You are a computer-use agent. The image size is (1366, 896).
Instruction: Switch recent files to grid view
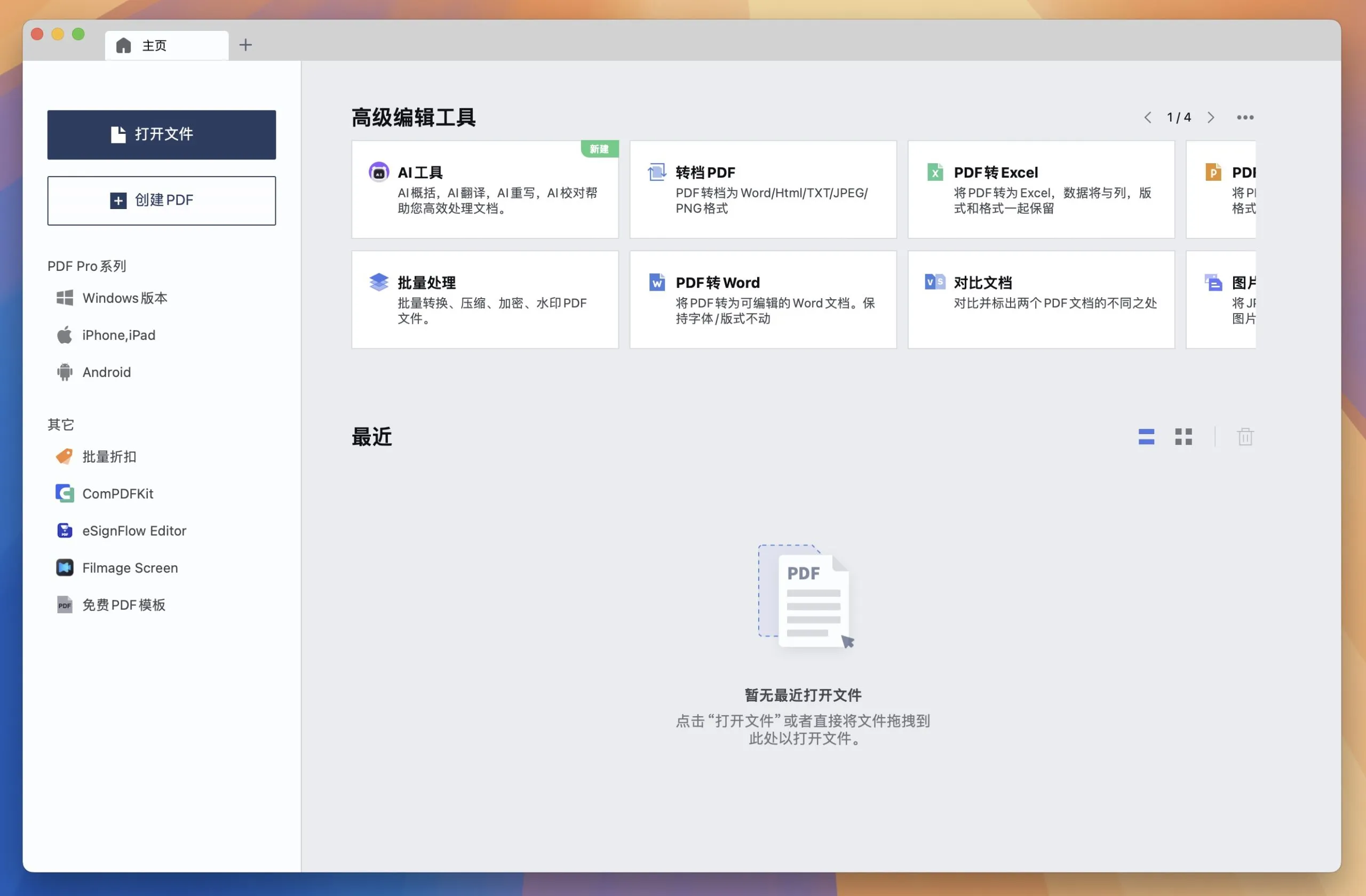(x=1183, y=437)
